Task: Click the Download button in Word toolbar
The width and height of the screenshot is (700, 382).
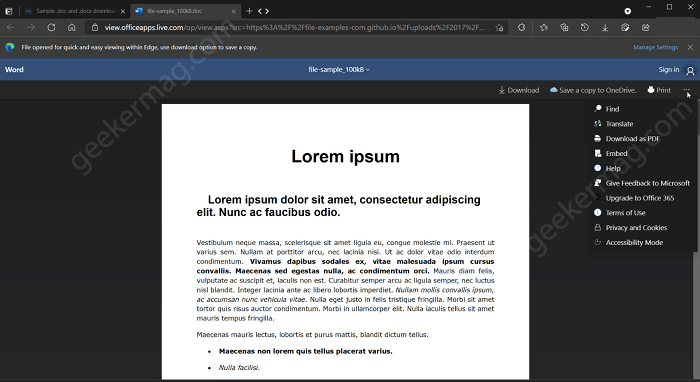Action: [519, 90]
